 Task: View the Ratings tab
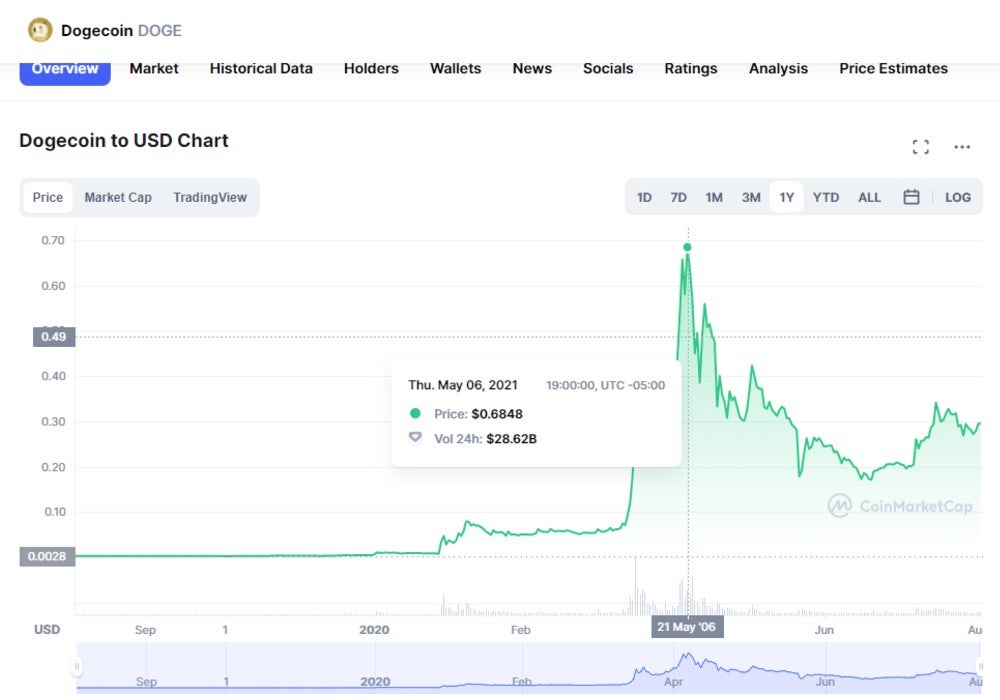coord(691,69)
